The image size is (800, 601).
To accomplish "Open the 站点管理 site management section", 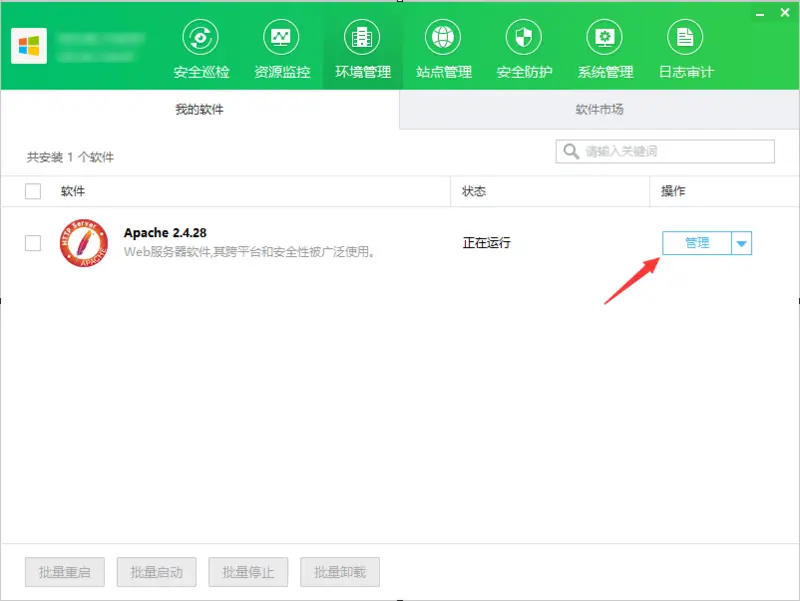I will [x=442, y=45].
